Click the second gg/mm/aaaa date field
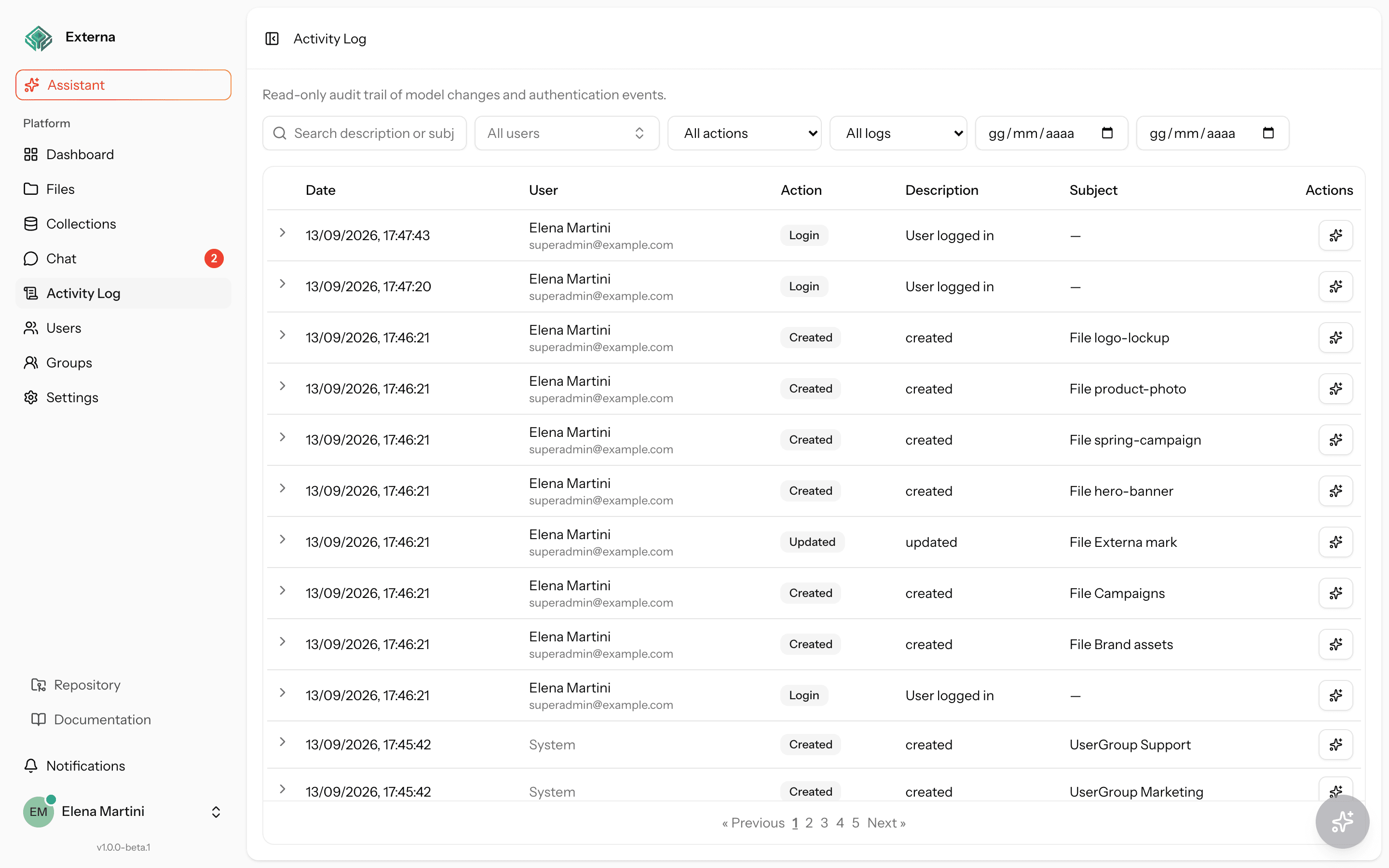Image resolution: width=1389 pixels, height=868 pixels. (x=1212, y=133)
